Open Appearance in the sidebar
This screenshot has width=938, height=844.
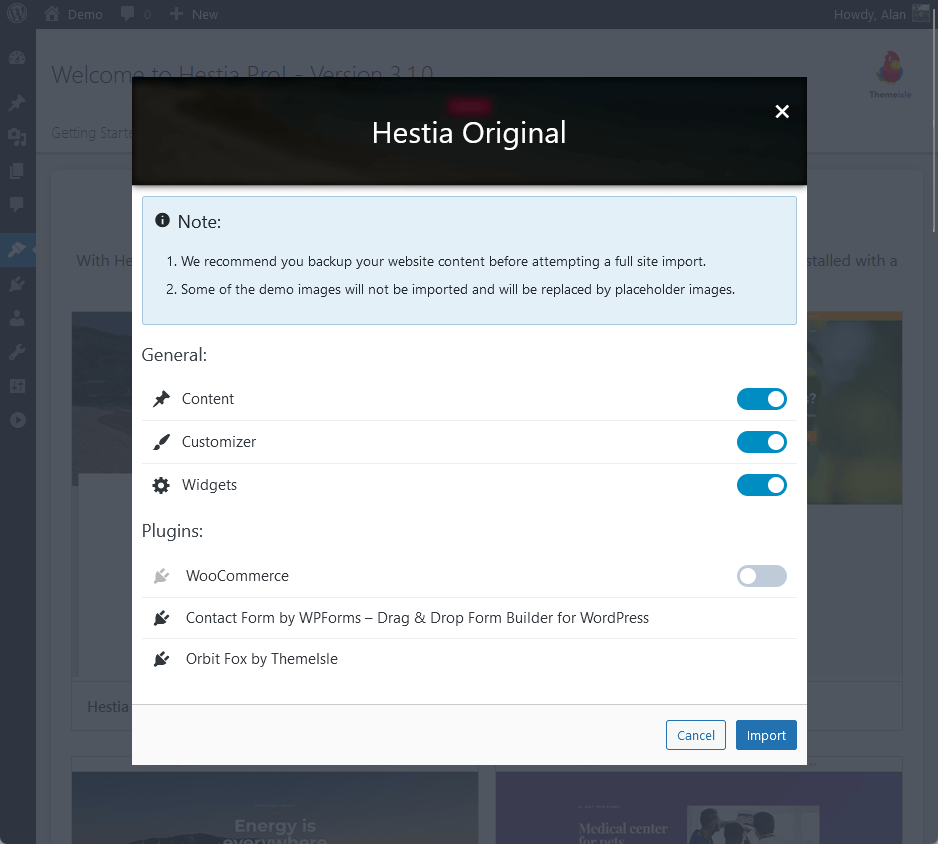17,249
